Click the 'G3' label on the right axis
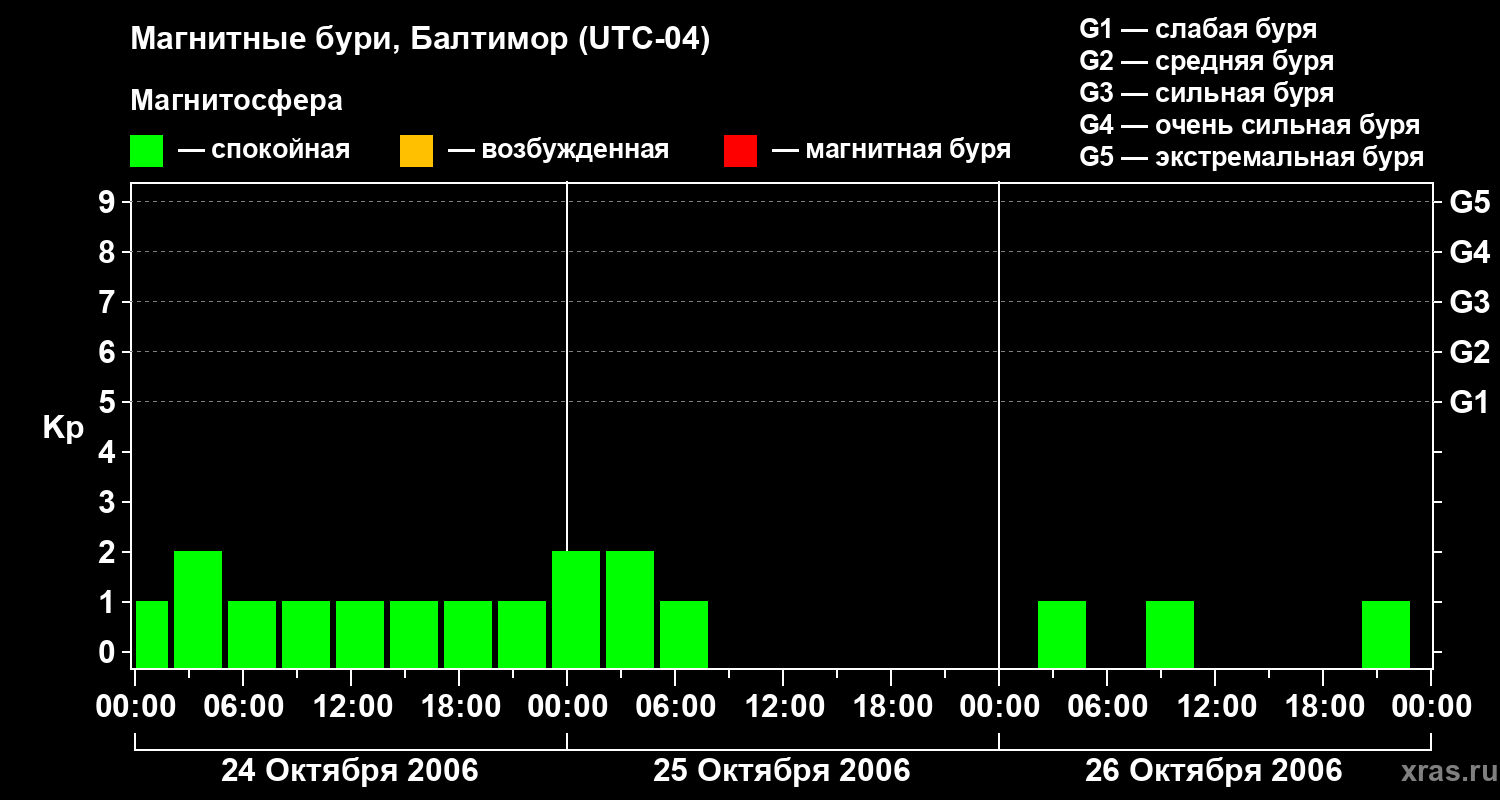The height and width of the screenshot is (800, 1500). coord(1469,302)
